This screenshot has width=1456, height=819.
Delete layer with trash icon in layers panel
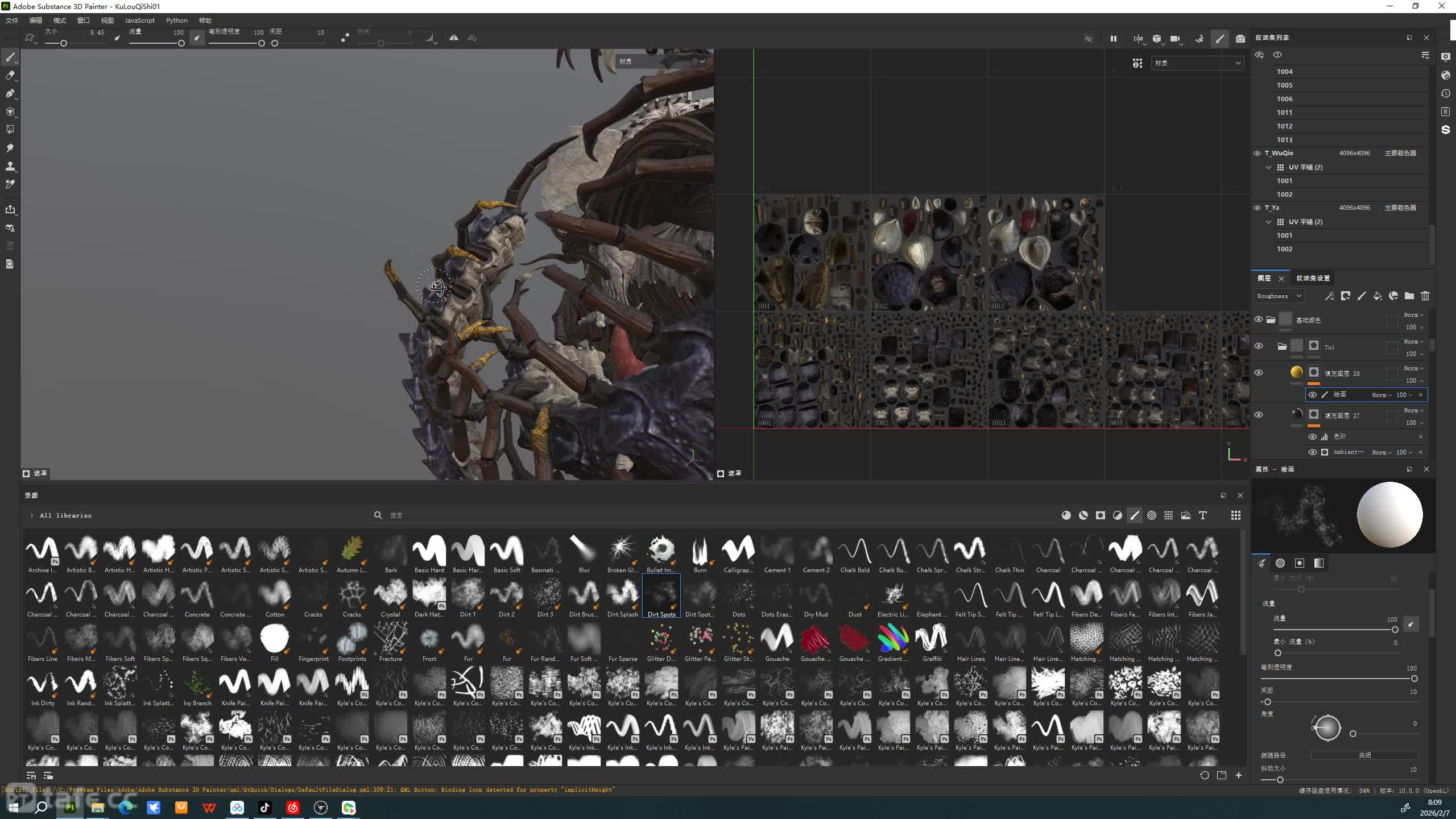[1425, 296]
